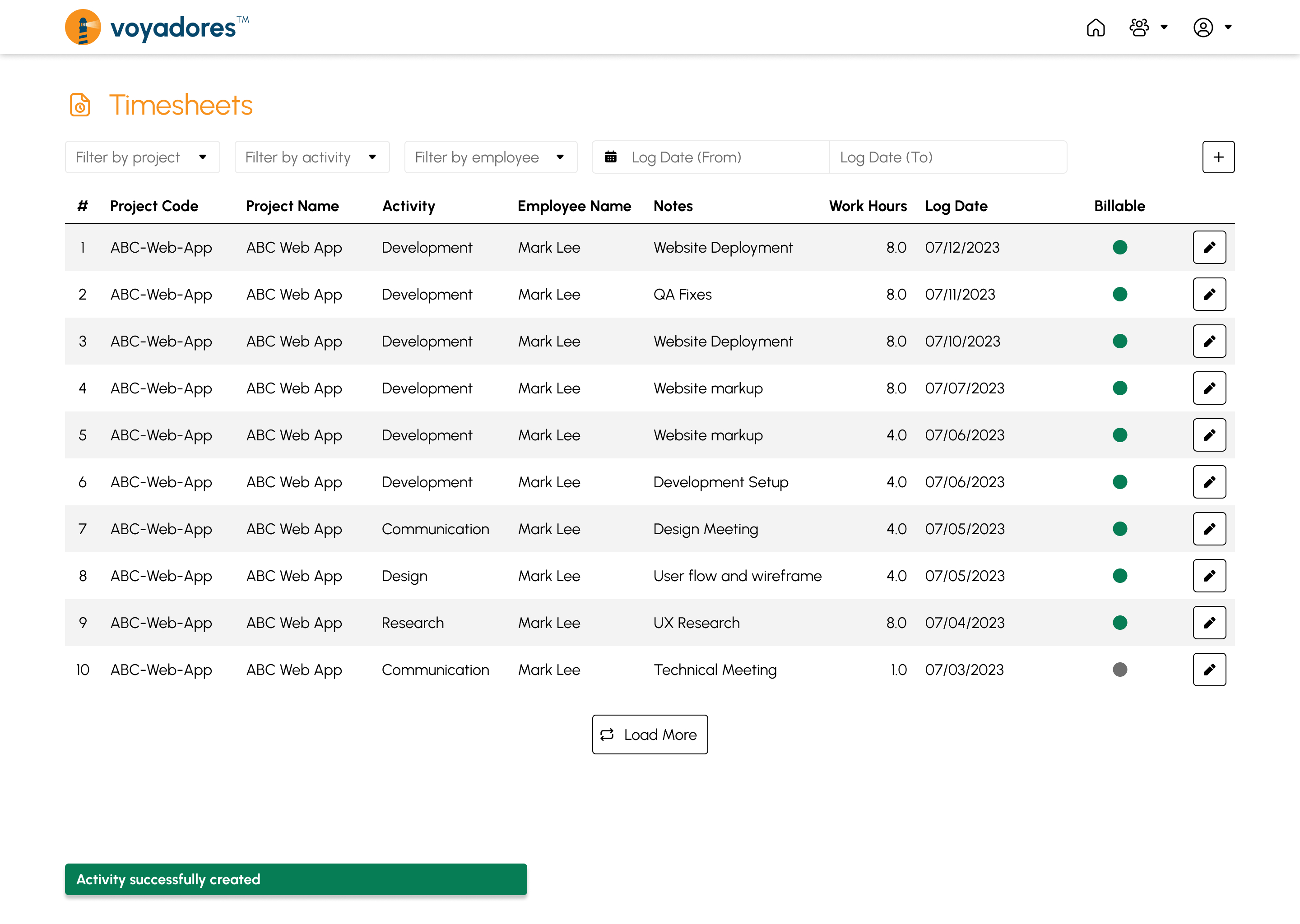Click gray billable dot for Technical Meeting
This screenshot has width=1300, height=924.
1119,670
